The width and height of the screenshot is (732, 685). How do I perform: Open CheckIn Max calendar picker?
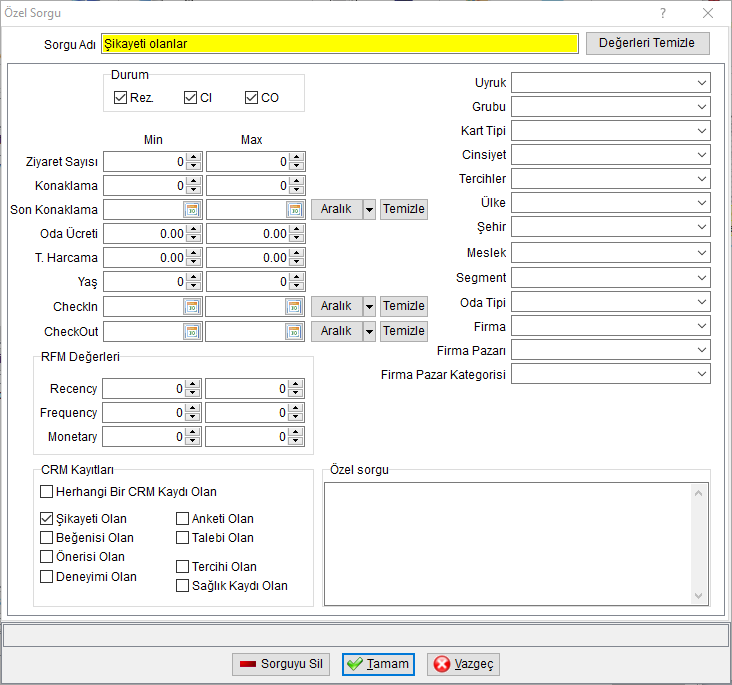coord(294,307)
